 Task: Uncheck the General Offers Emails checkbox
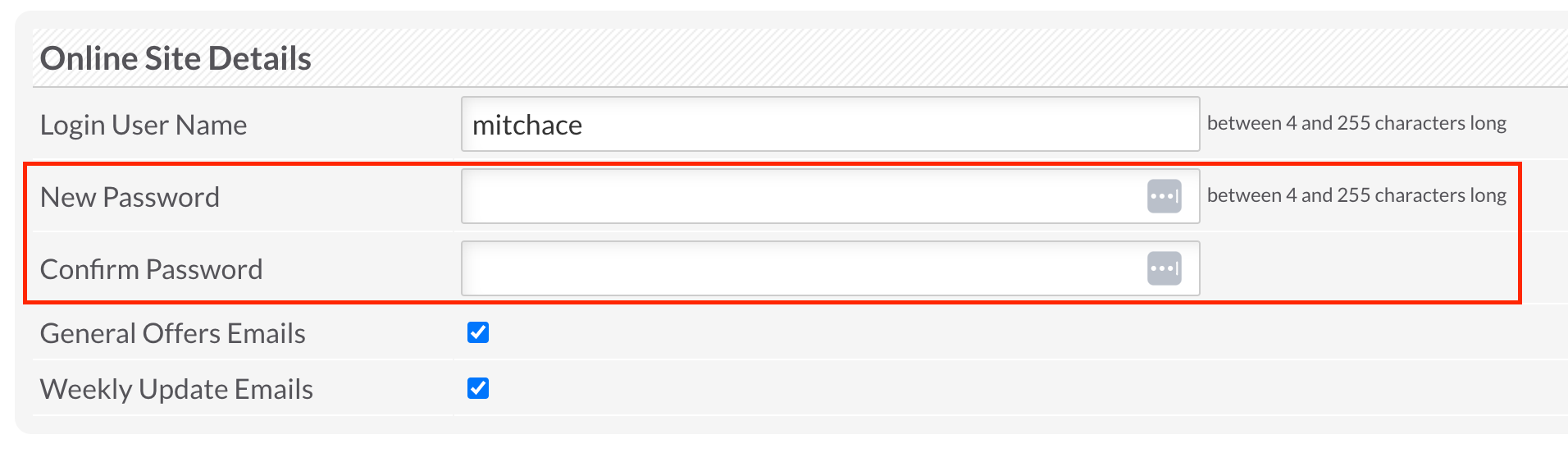(478, 332)
